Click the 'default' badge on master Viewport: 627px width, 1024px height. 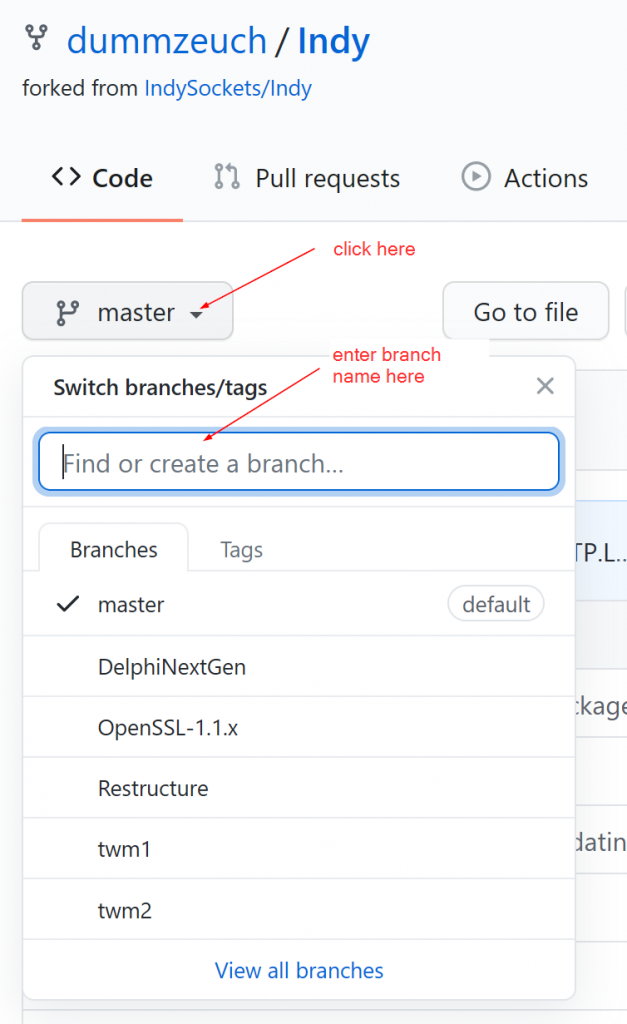click(x=496, y=604)
